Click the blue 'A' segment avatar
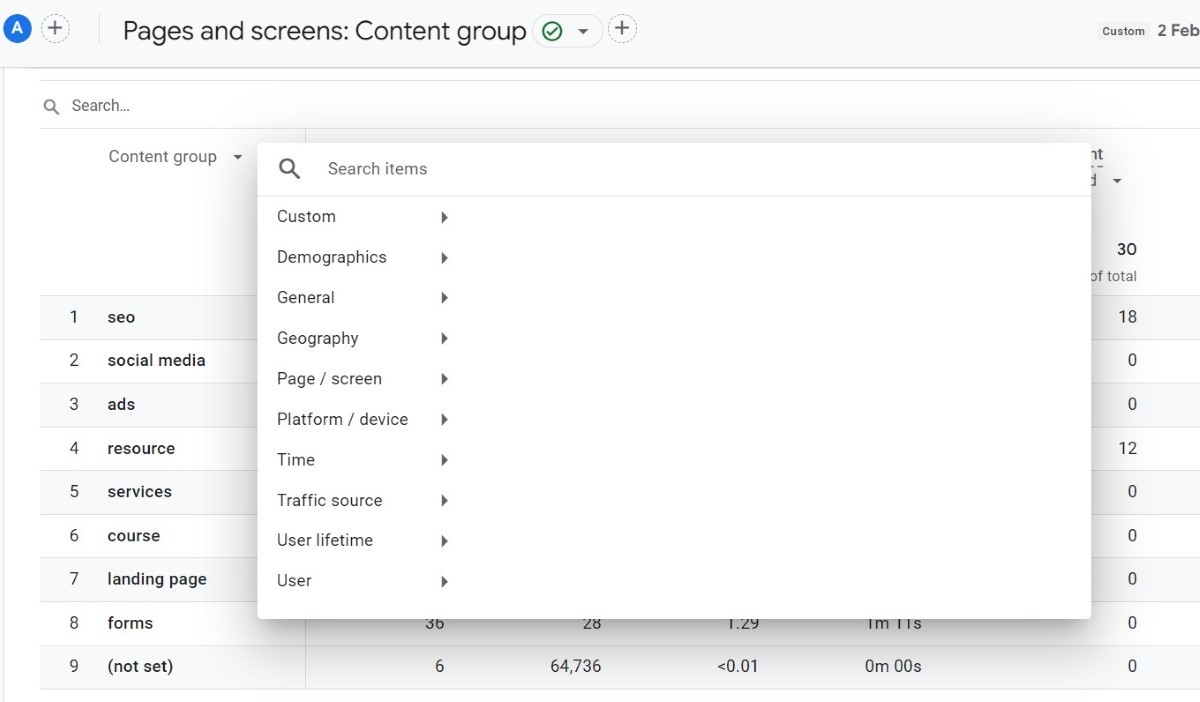Viewport: 1200px width, 702px height. point(17,29)
